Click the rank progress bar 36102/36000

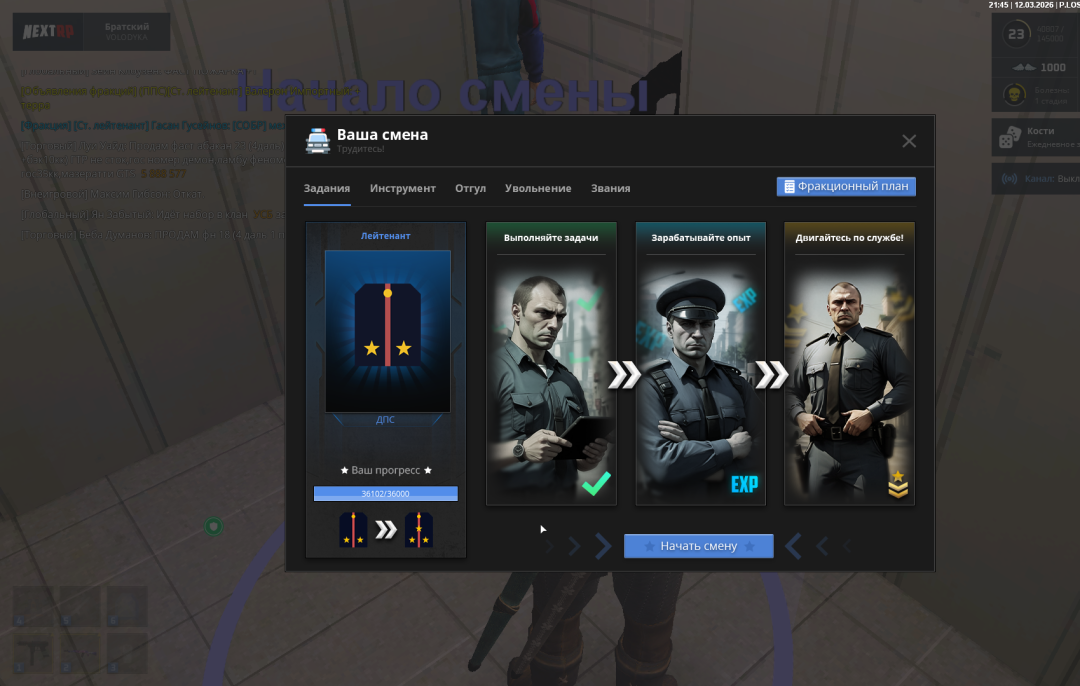point(385,493)
